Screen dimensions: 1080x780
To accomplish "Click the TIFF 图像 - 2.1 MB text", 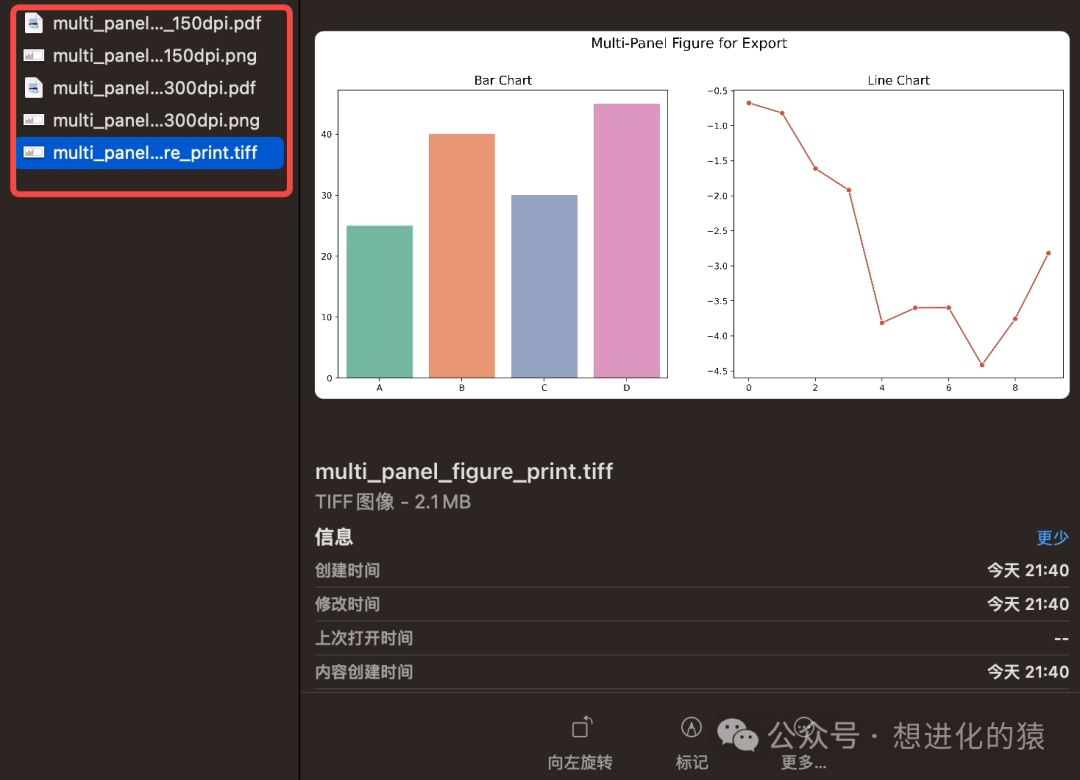I will [x=393, y=502].
